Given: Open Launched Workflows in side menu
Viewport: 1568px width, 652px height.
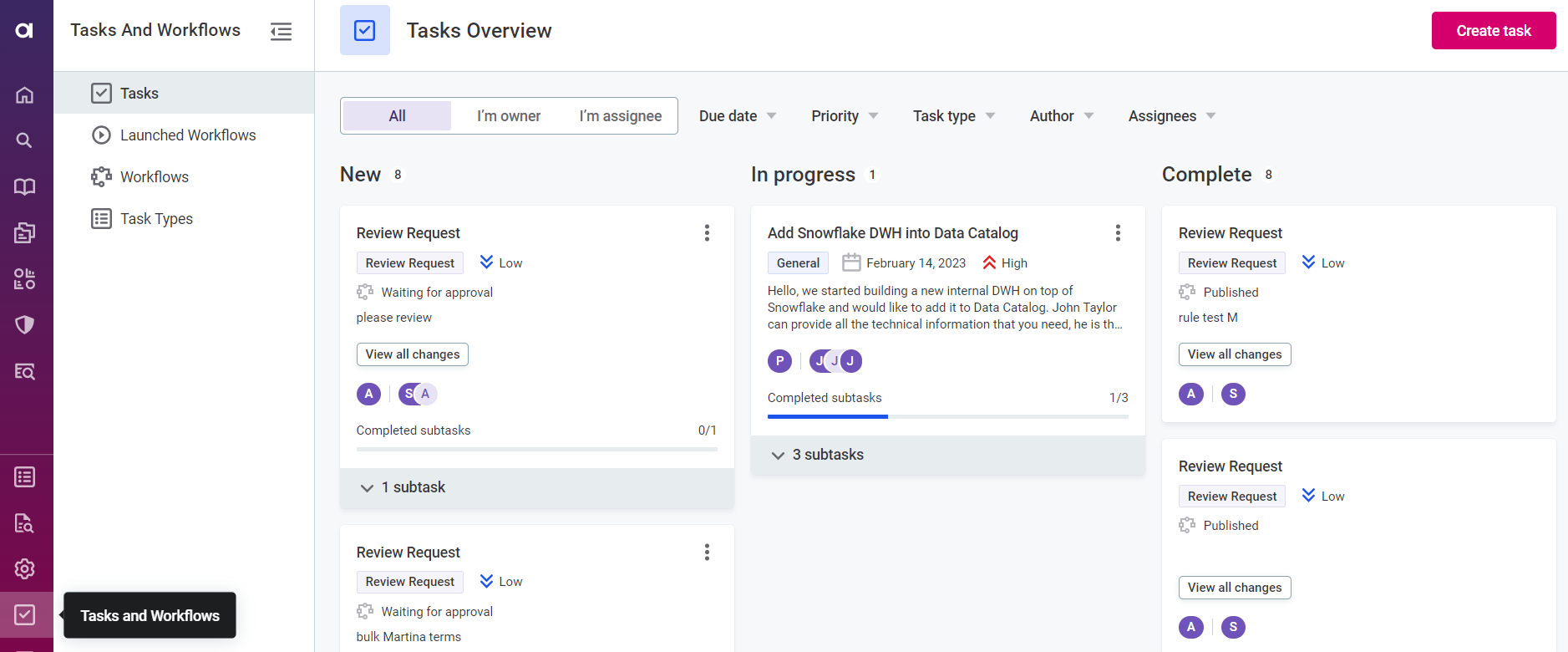Looking at the screenshot, I should point(188,135).
